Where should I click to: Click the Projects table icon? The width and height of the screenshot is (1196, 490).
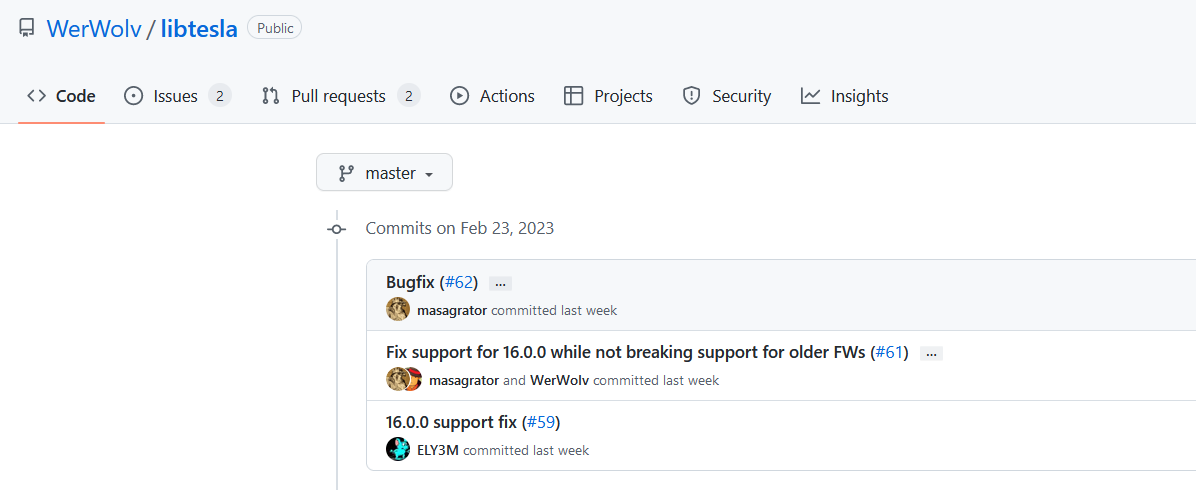[x=574, y=96]
